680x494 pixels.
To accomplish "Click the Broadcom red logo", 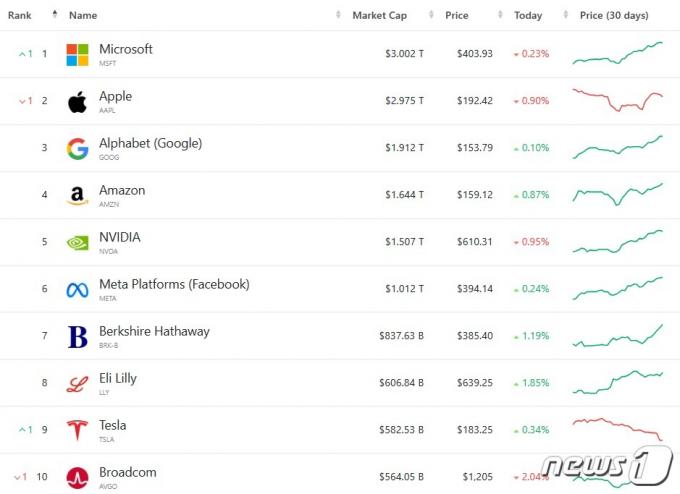I will coord(77,478).
